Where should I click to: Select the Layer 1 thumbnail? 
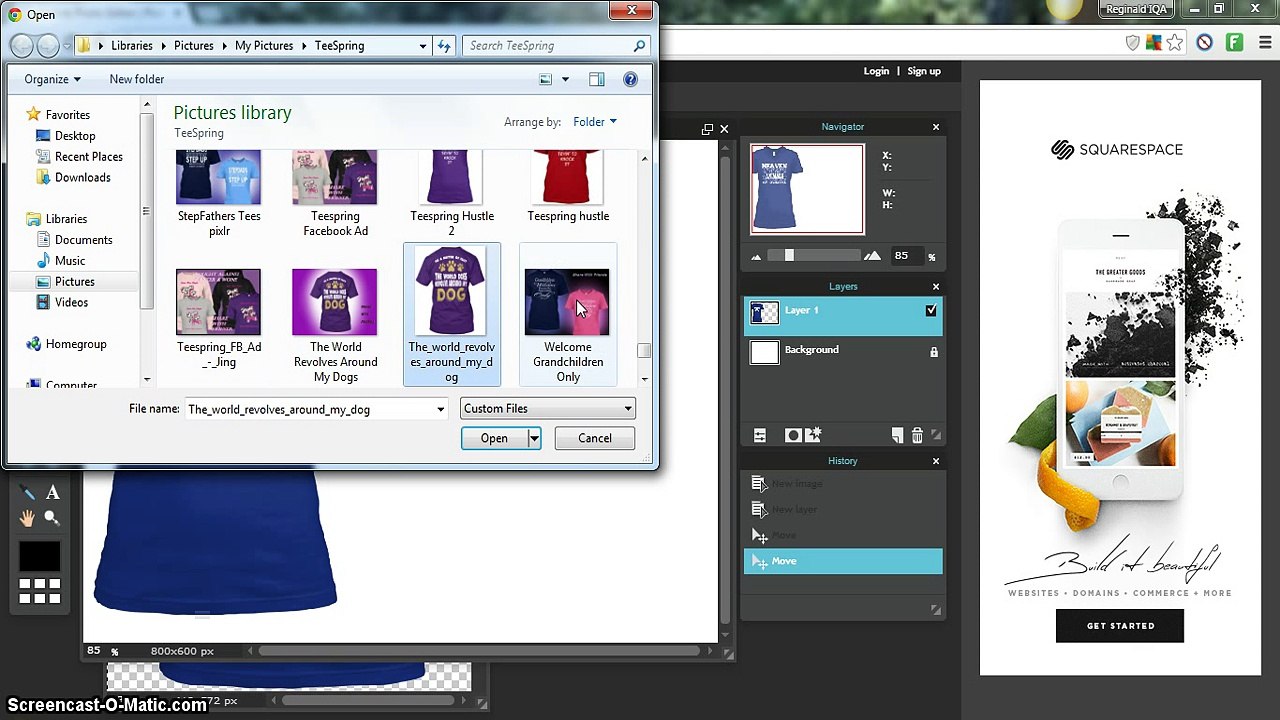(x=764, y=313)
